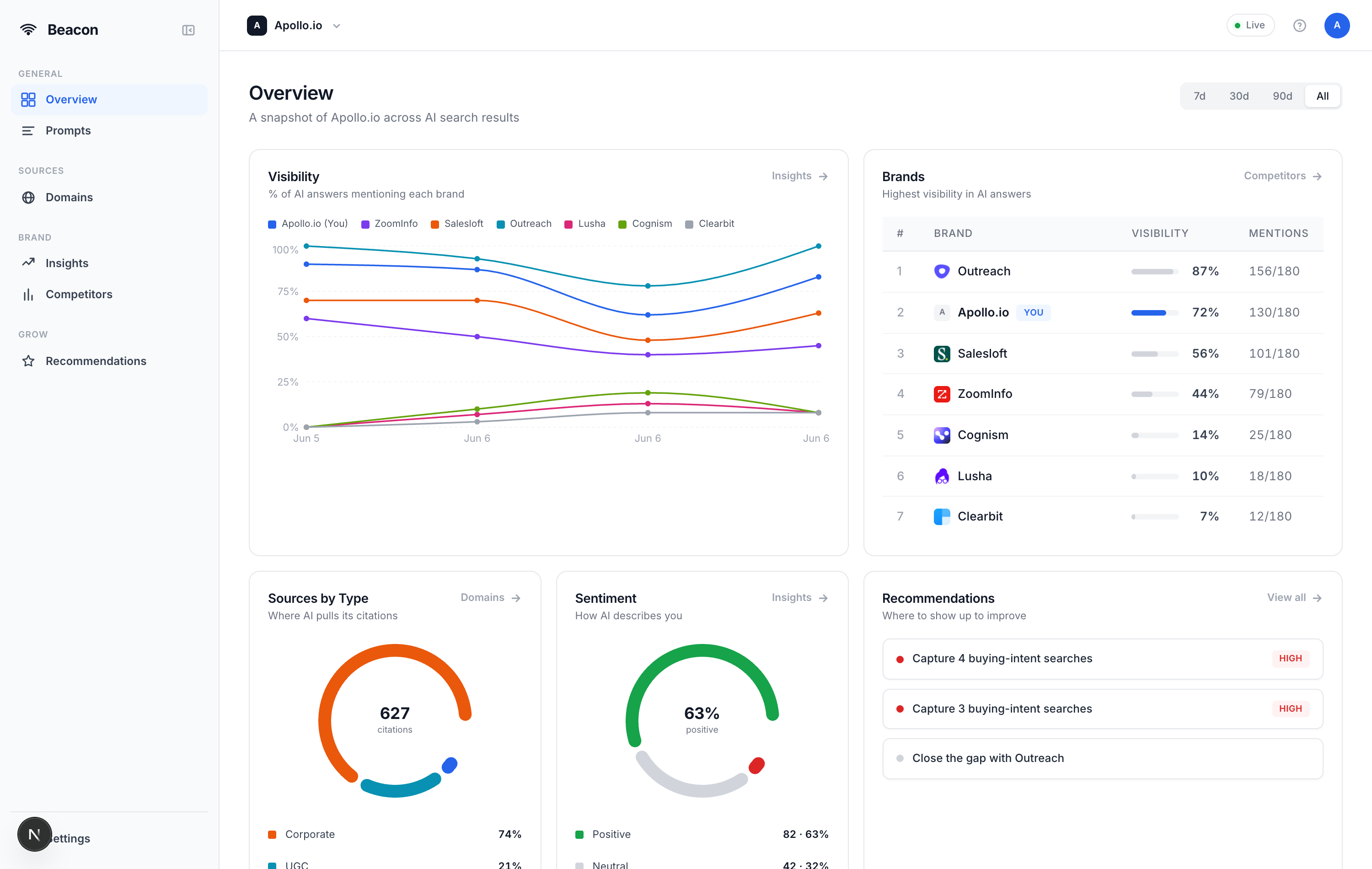
Task: Open Insights link in Visibility card
Action: tap(799, 176)
